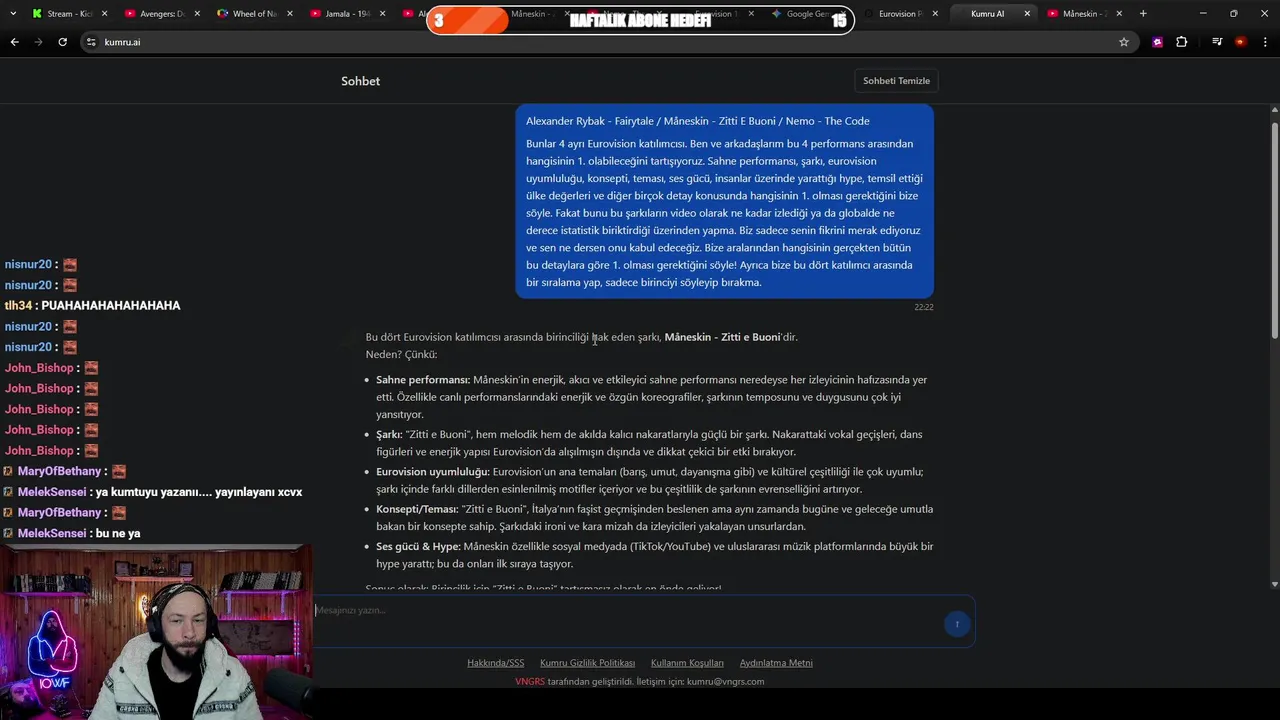
Task: Click the 22:22 message timestamp
Action: (923, 307)
